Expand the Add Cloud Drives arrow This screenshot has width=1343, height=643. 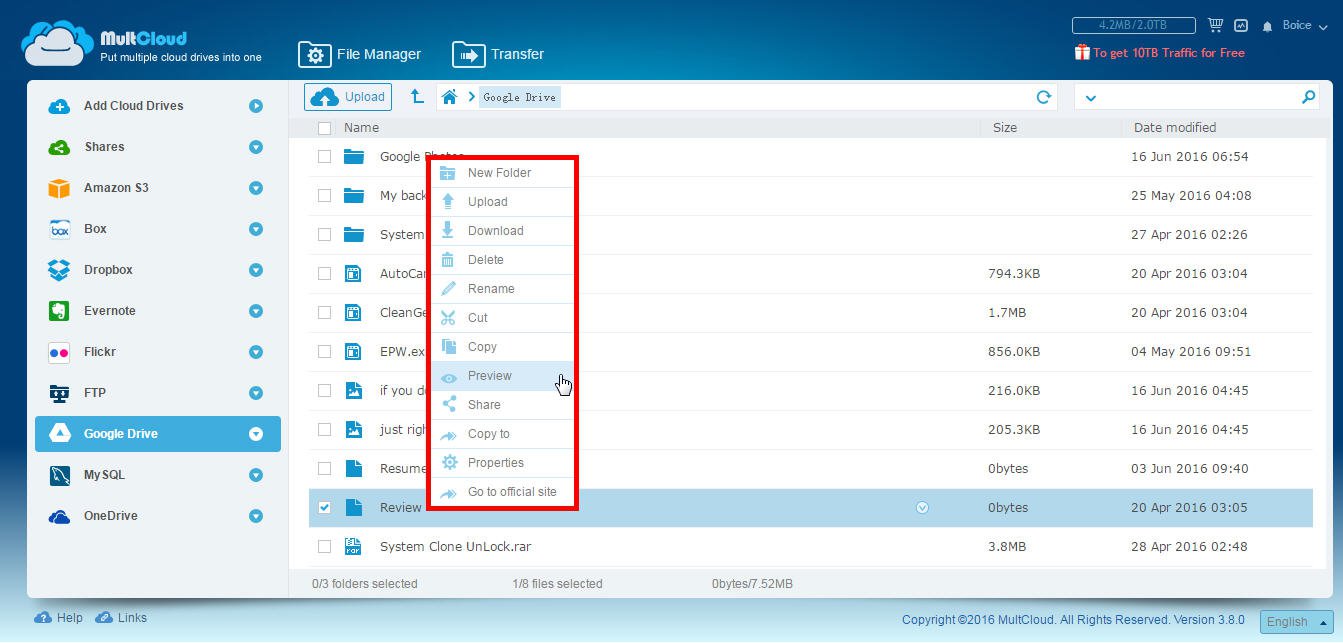(x=256, y=106)
